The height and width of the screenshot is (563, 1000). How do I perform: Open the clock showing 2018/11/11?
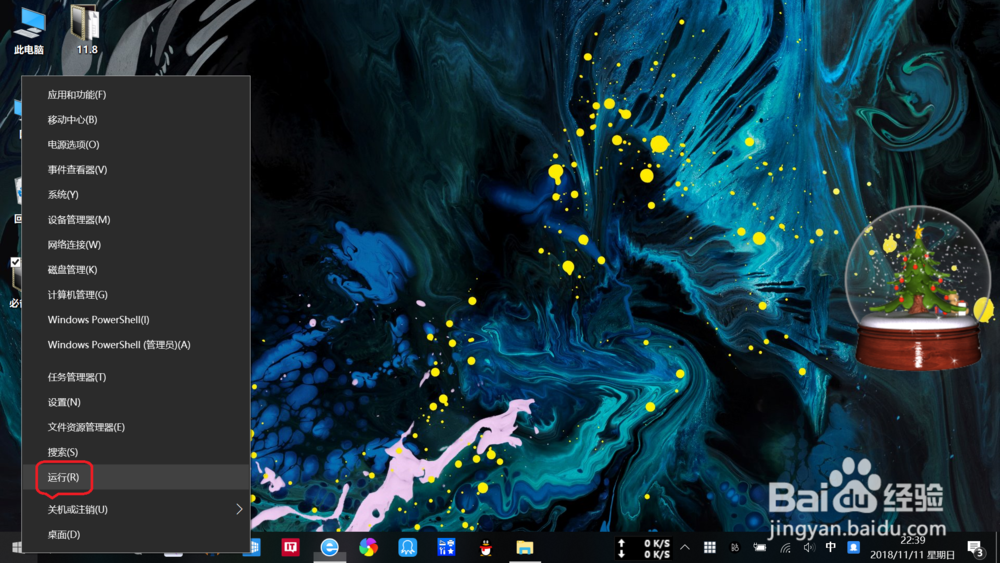pyautogui.click(x=913, y=548)
